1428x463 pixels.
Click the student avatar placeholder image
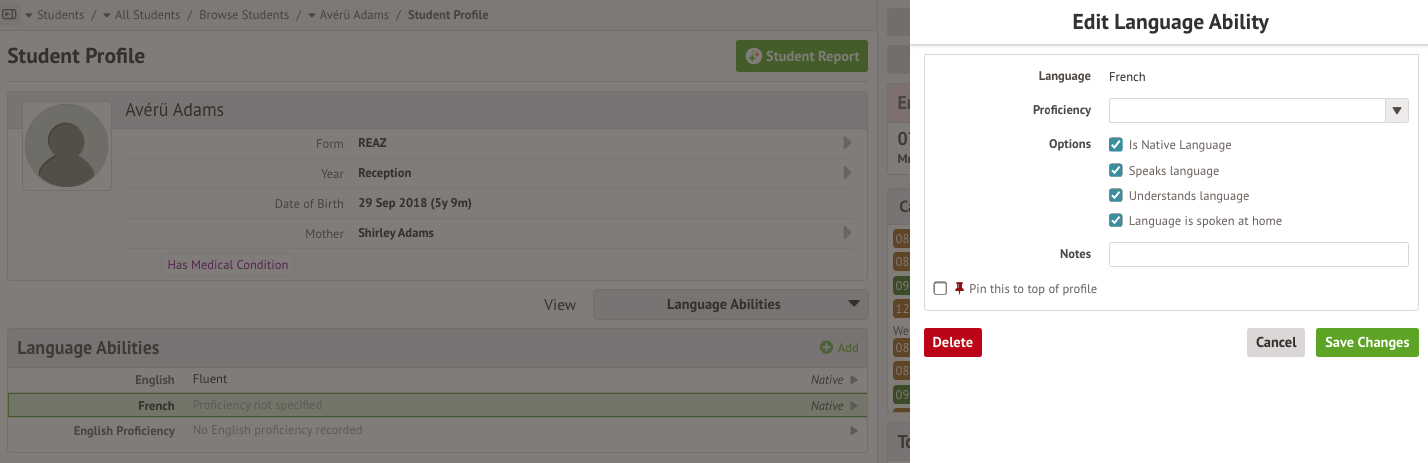tap(67, 145)
